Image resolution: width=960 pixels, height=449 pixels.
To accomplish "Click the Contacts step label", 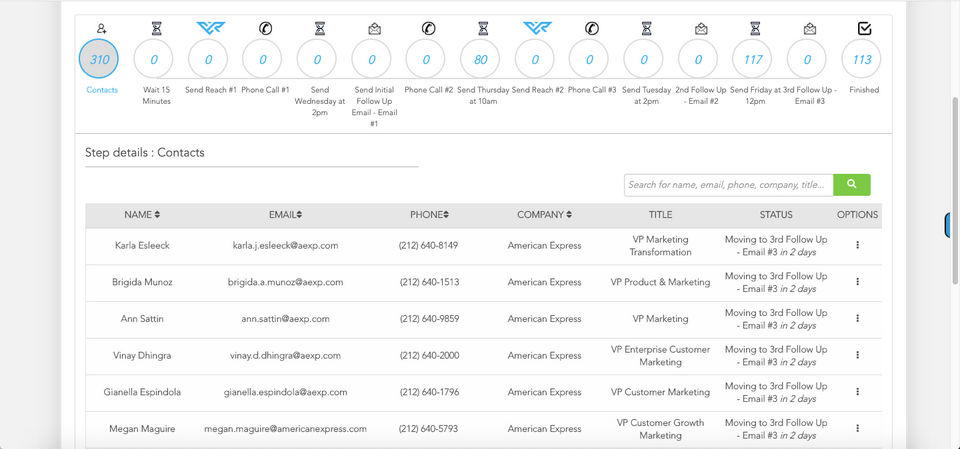I will coord(102,90).
